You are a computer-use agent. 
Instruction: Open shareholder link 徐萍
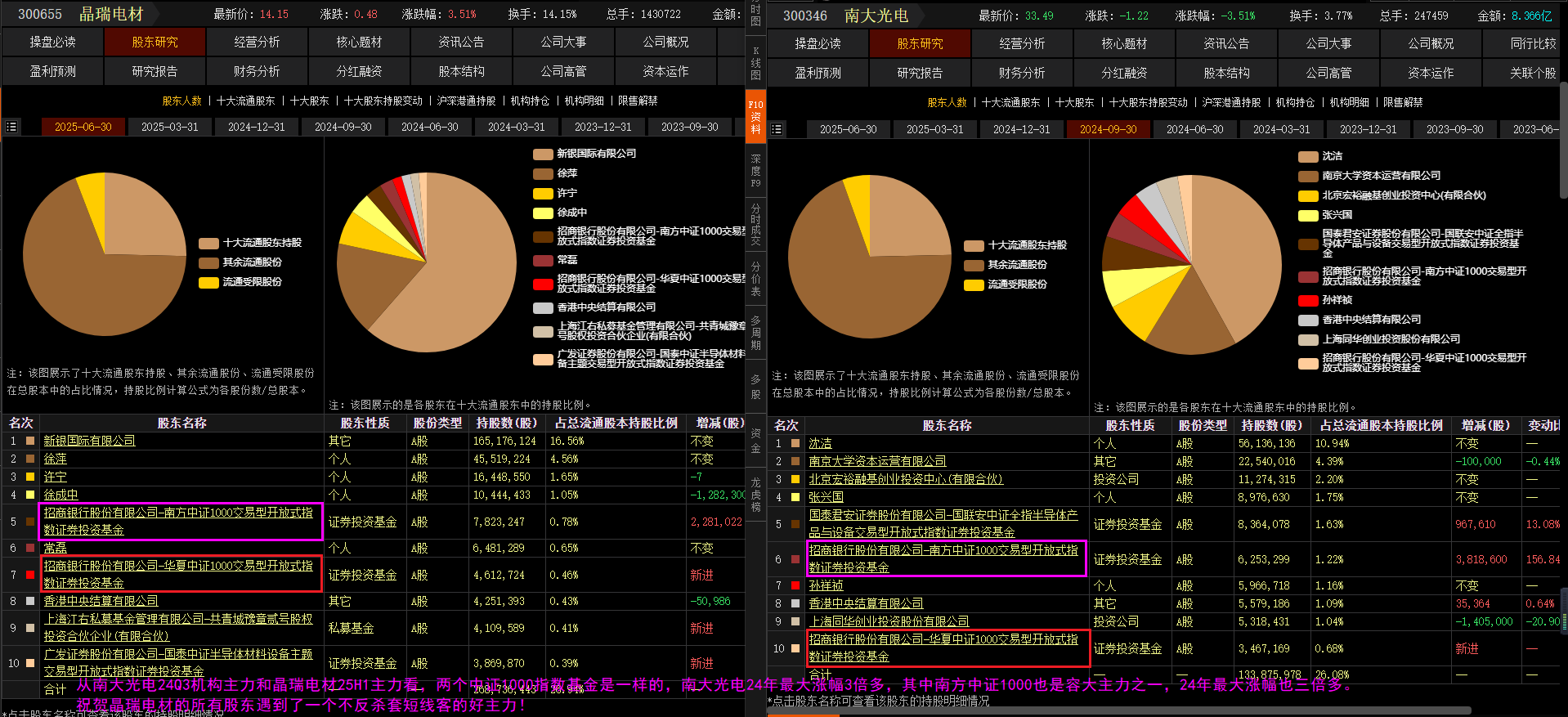pyautogui.click(x=56, y=459)
